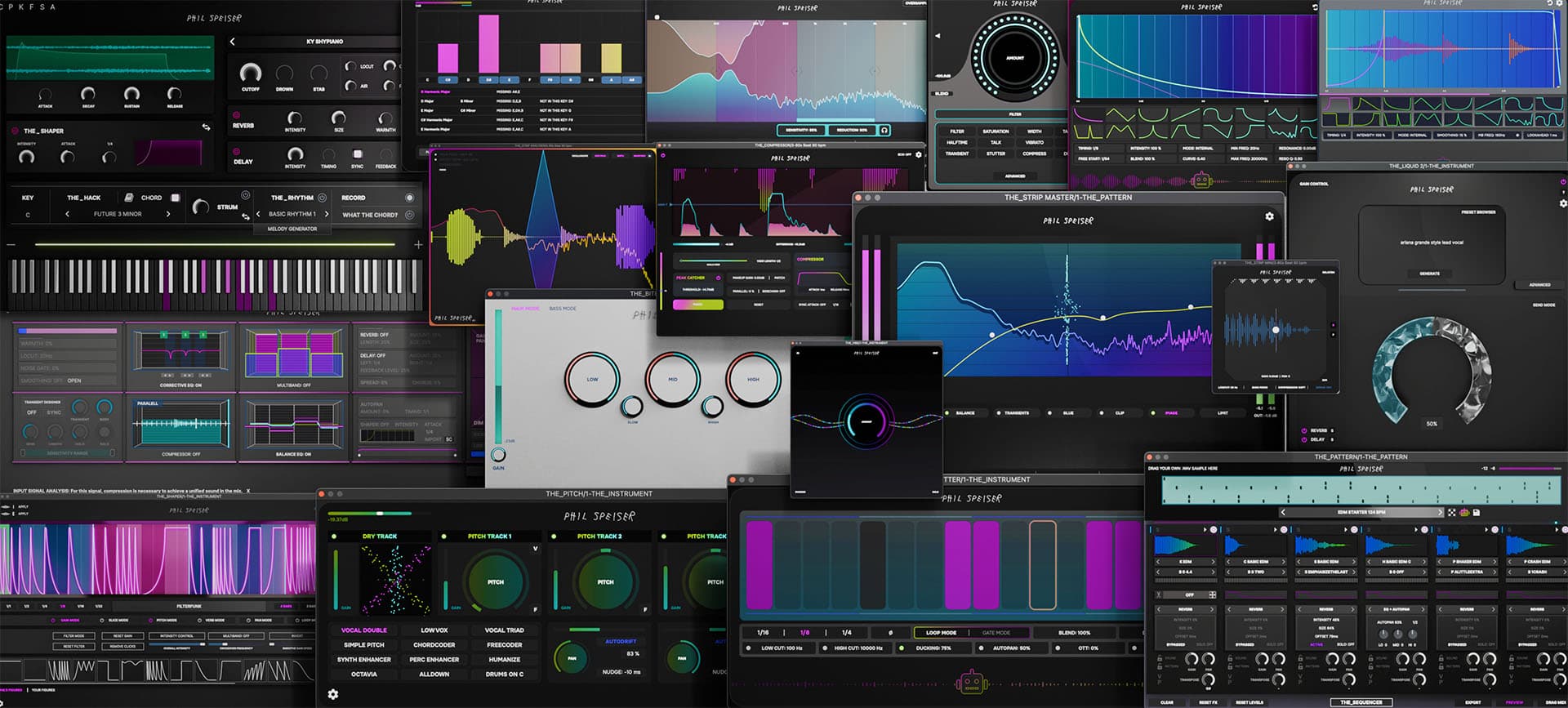Click minus icon at left of green range bar
This screenshot has height=708, width=1568.
click(x=11, y=244)
